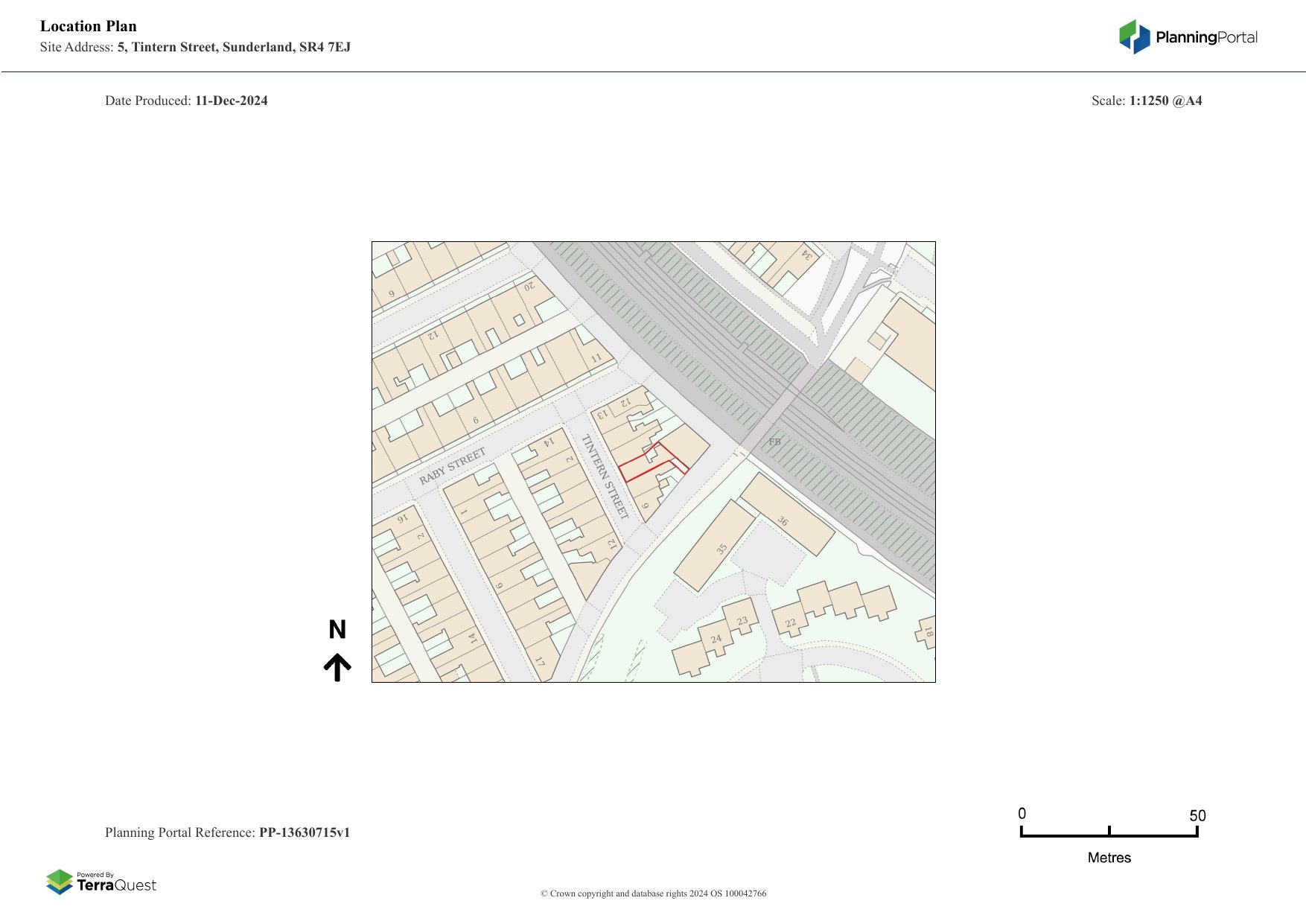
Task: Click the PlanningPortal cube logo icon
Action: pyautogui.click(x=1134, y=36)
